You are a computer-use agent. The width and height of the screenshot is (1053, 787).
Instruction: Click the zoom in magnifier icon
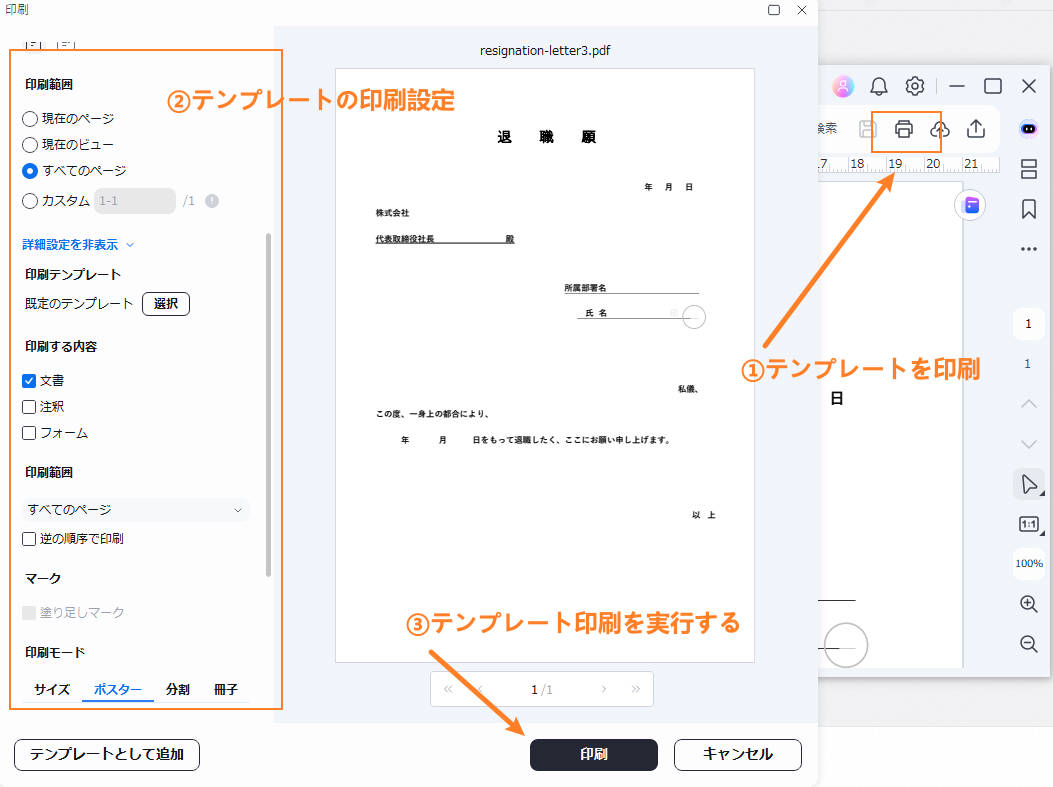point(1028,604)
